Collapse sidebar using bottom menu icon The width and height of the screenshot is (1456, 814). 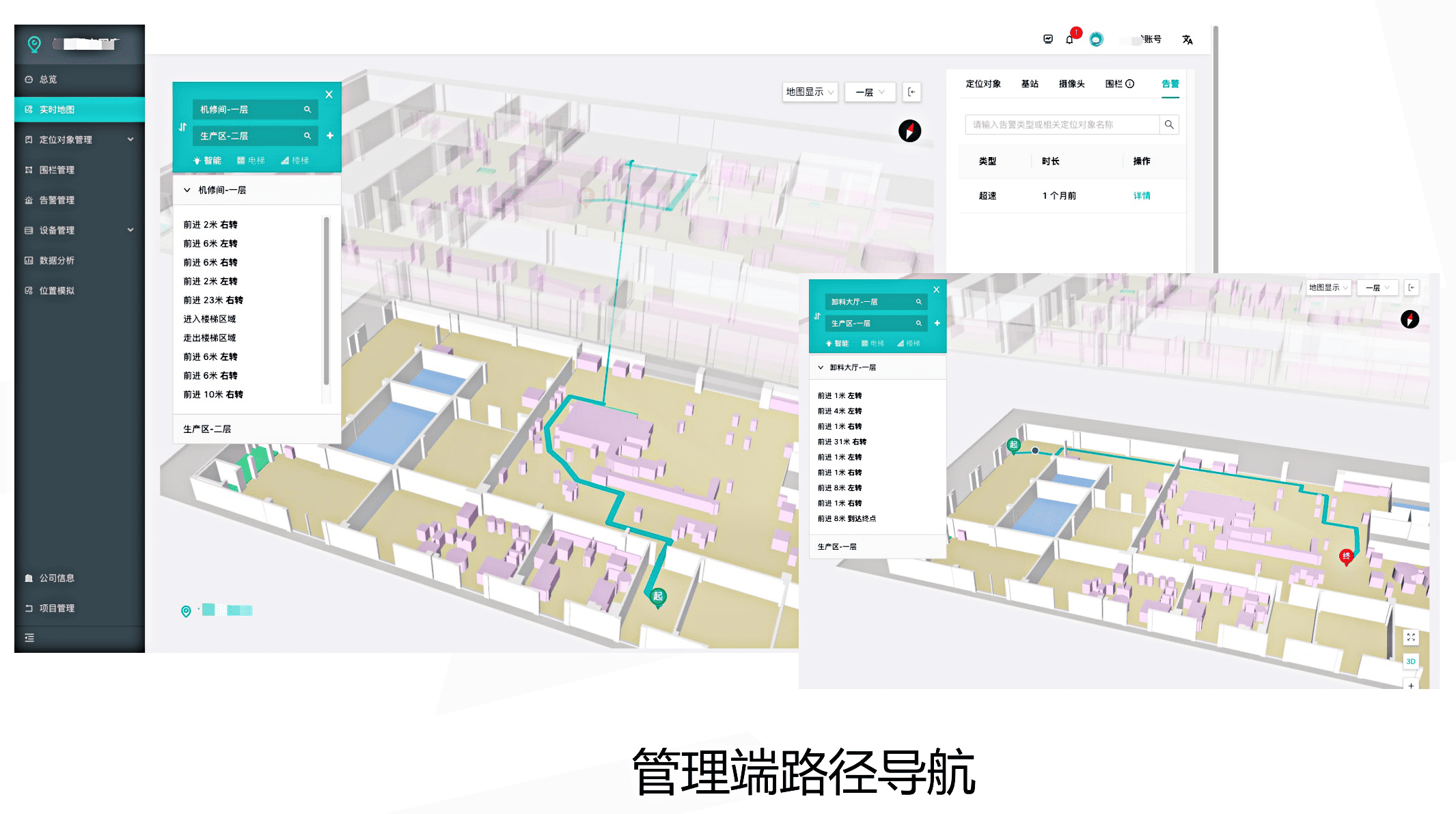click(29, 638)
